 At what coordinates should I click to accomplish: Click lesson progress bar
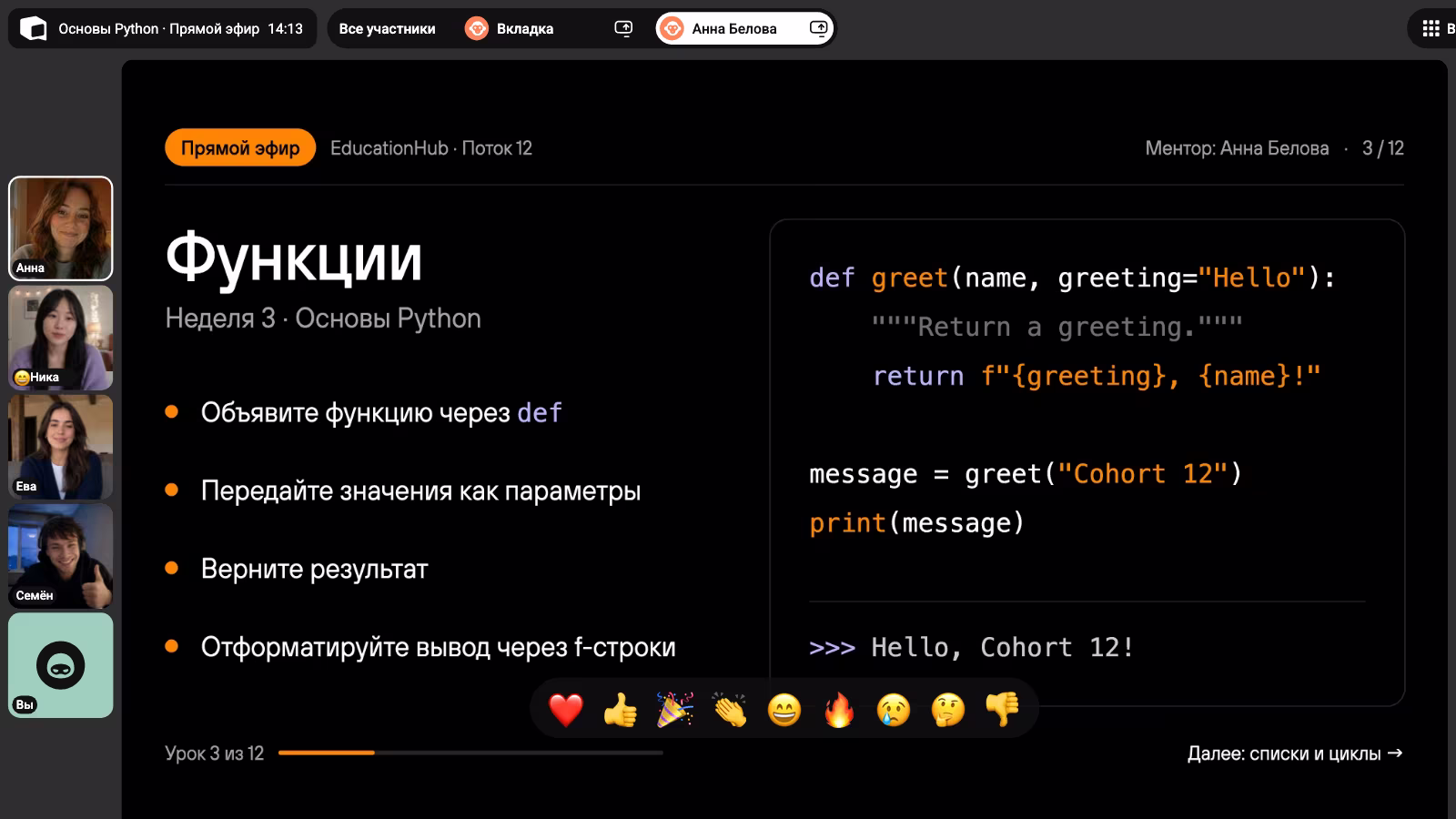(470, 753)
